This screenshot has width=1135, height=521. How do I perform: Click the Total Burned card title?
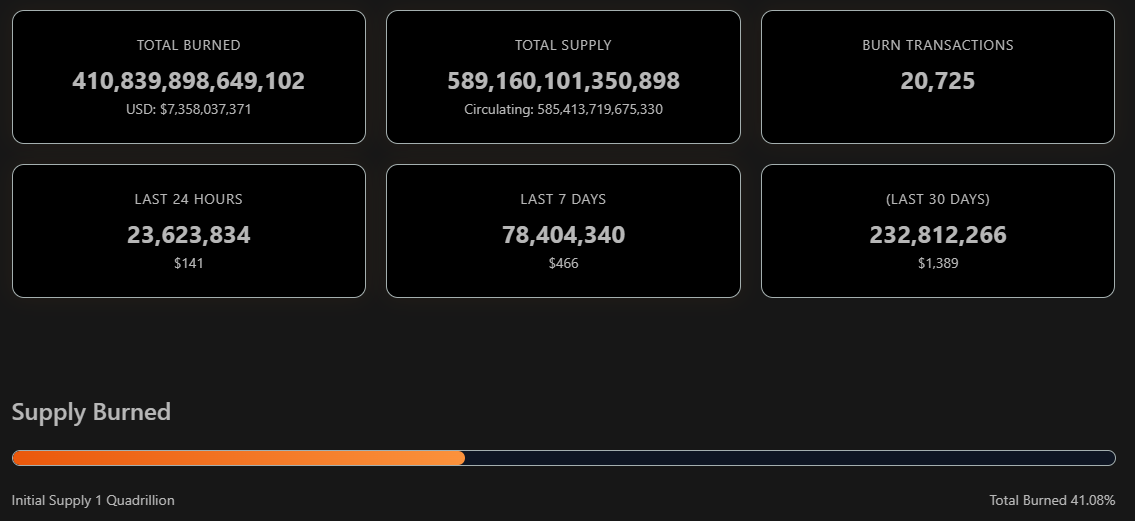[188, 45]
